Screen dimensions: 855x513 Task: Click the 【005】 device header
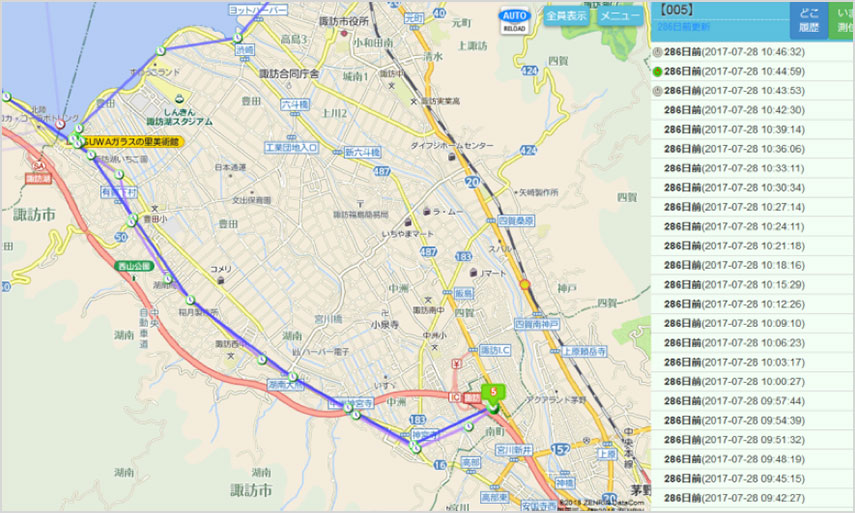pyautogui.click(x=676, y=10)
